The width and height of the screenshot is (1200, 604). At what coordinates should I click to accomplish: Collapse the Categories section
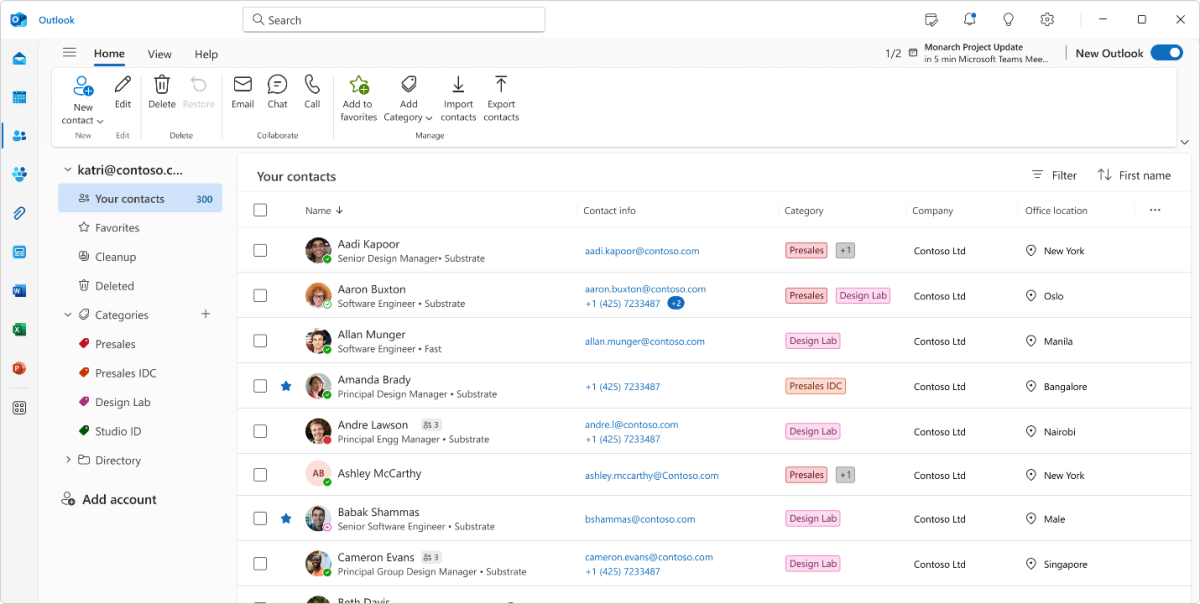coord(68,313)
